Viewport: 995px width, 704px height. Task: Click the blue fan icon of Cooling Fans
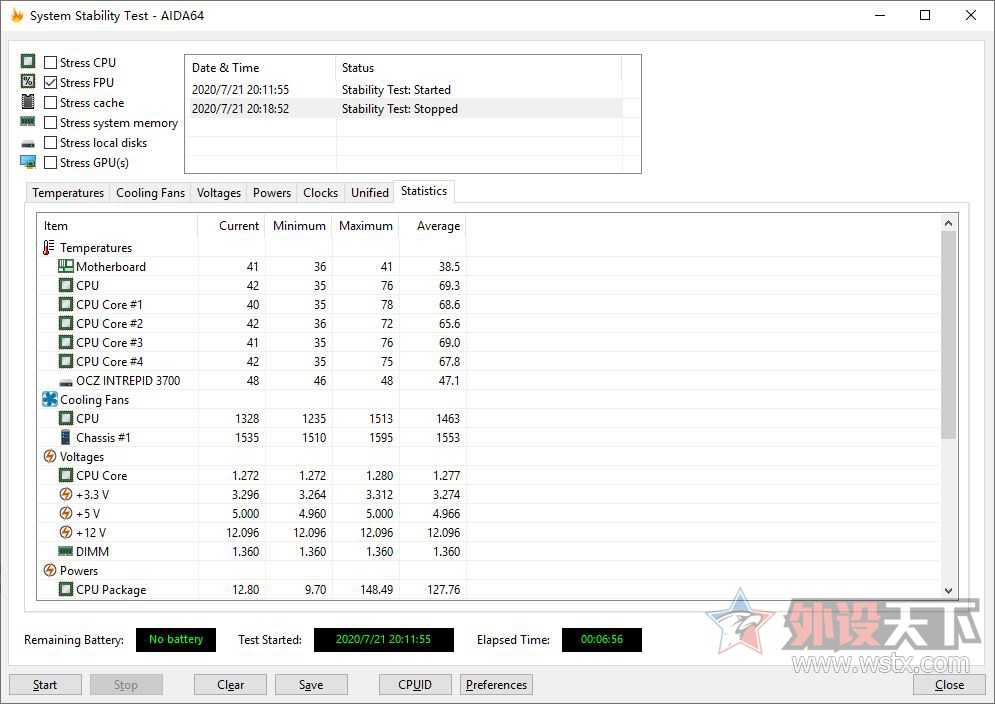49,399
